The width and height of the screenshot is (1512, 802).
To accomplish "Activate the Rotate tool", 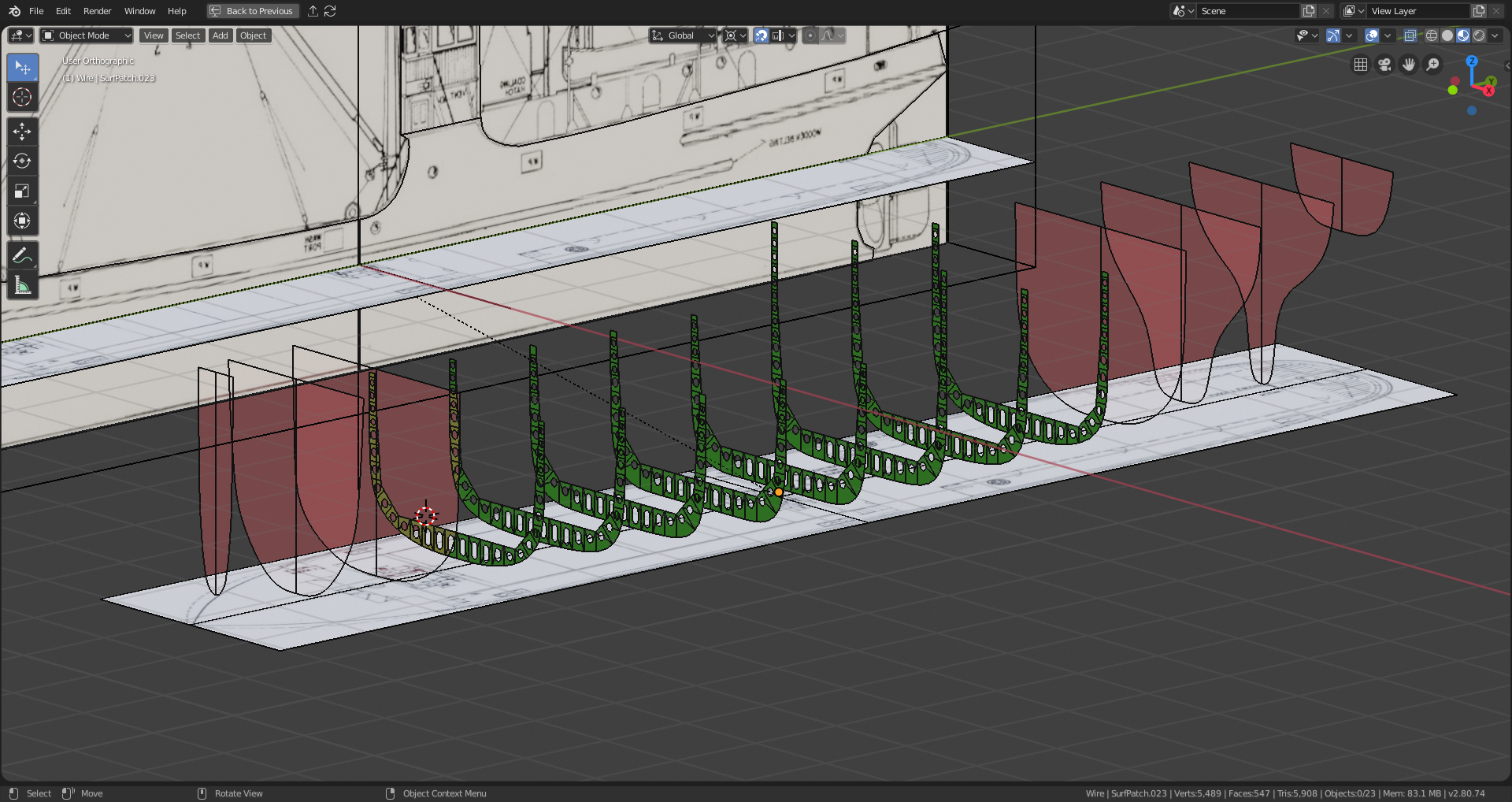I will pyautogui.click(x=22, y=162).
